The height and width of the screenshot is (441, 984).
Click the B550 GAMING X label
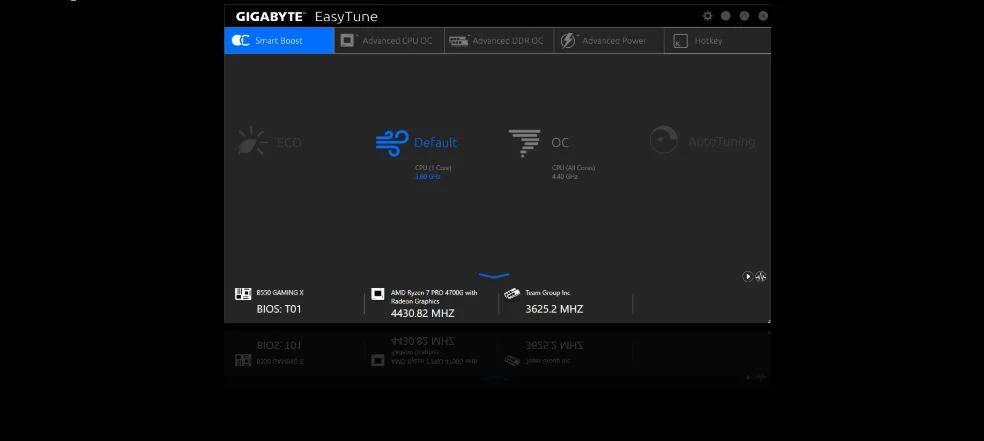(280, 292)
